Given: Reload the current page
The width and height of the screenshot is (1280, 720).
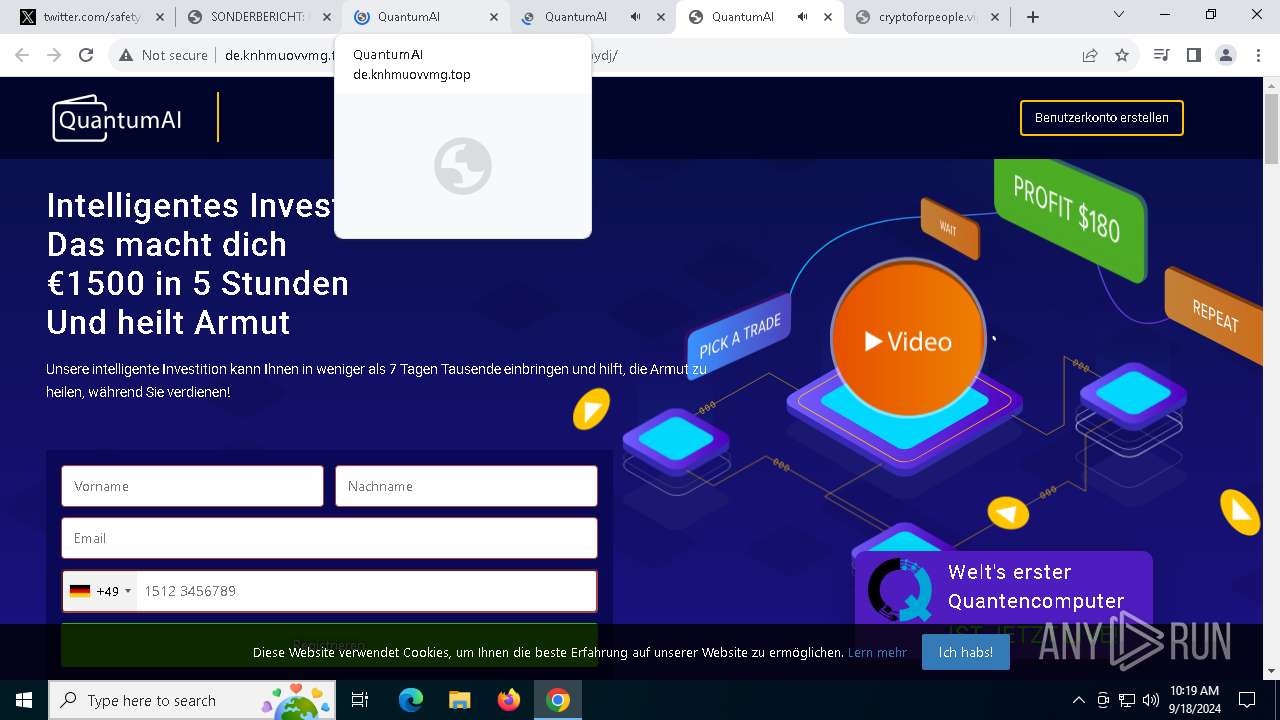Looking at the screenshot, I should (x=86, y=55).
